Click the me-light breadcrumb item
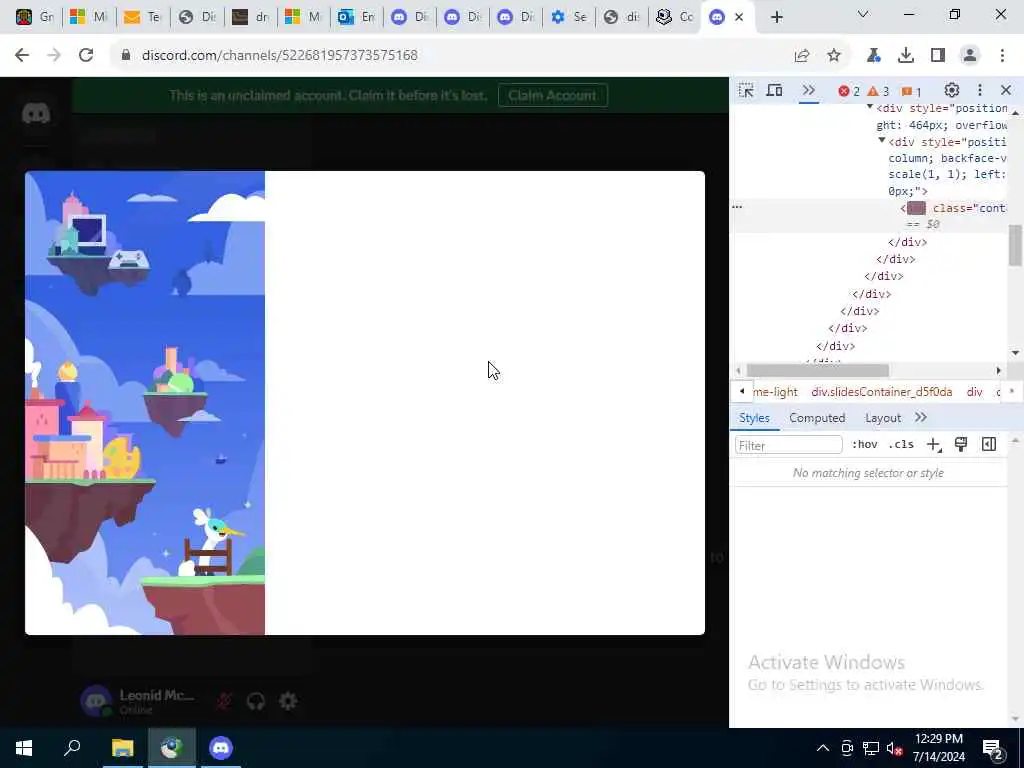Image resolution: width=1024 pixels, height=768 pixels. [775, 392]
